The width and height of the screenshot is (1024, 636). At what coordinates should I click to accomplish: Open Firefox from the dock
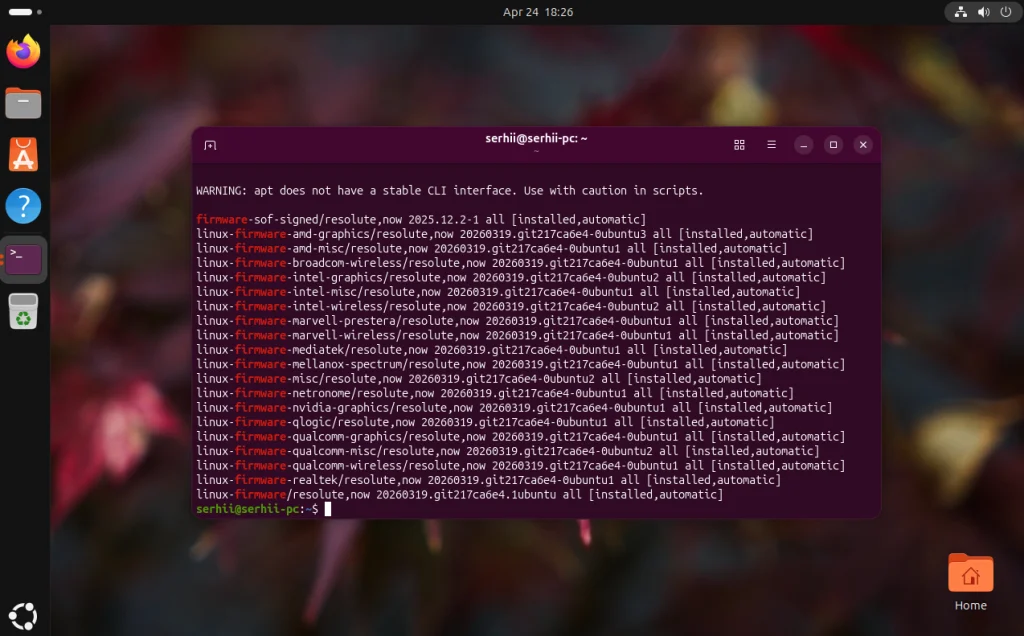coord(24,51)
